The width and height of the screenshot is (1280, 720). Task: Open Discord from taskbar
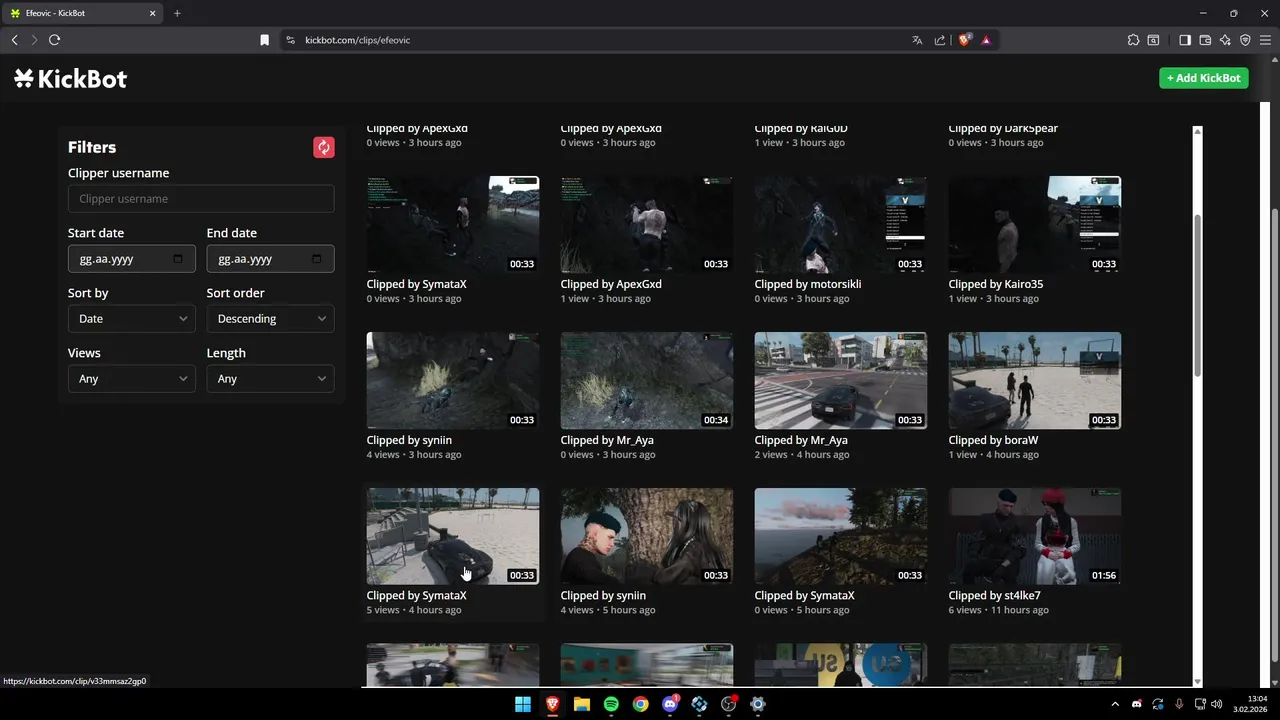point(670,704)
